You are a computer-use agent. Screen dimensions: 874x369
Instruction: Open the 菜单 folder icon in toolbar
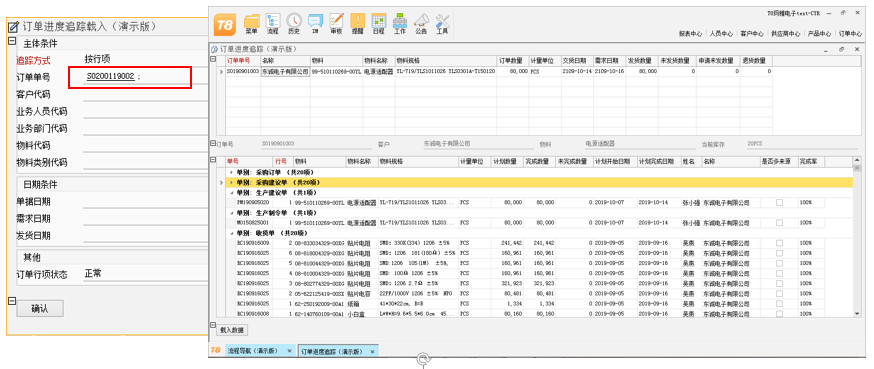pos(252,23)
